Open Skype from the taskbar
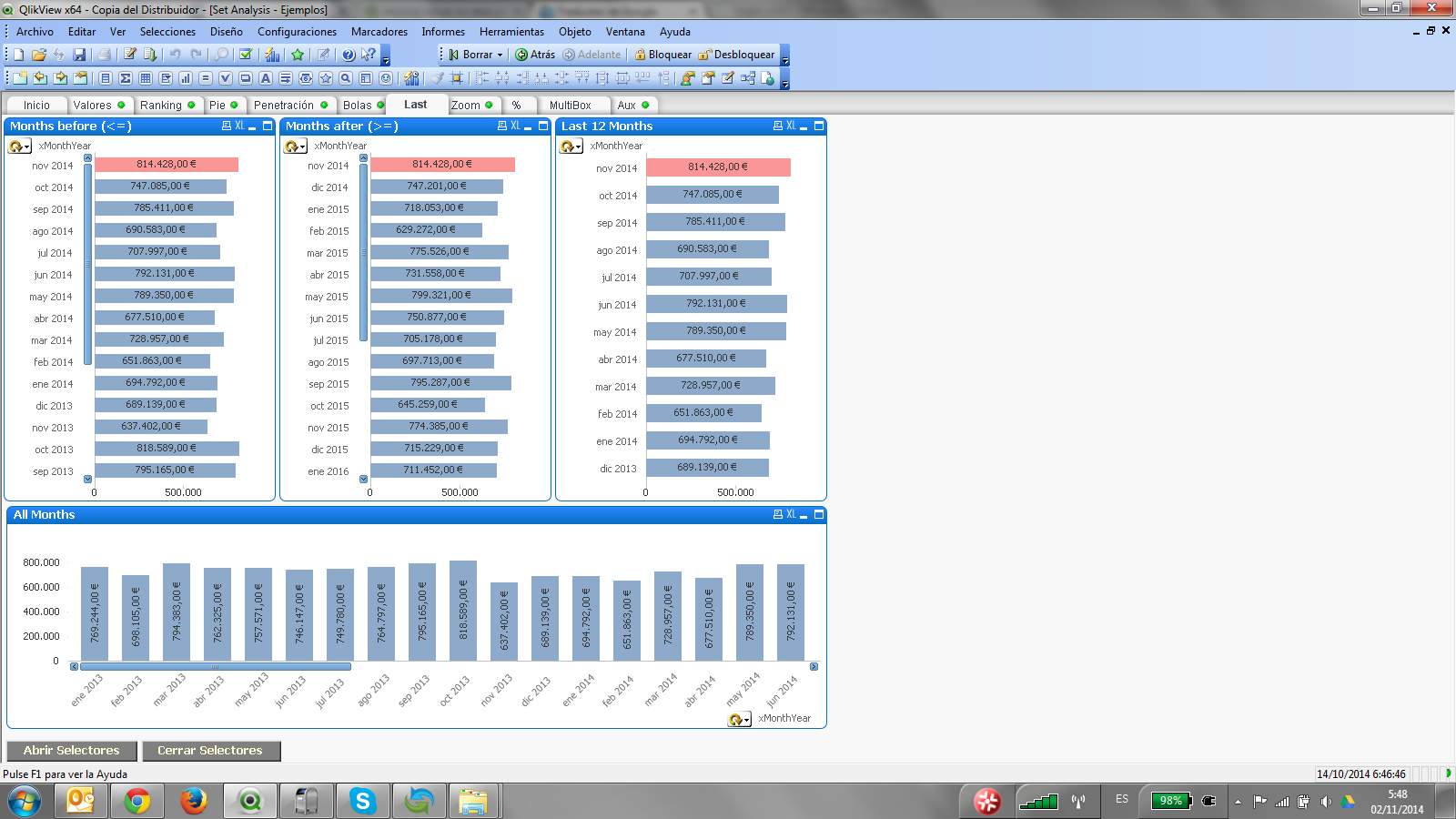 tap(362, 801)
